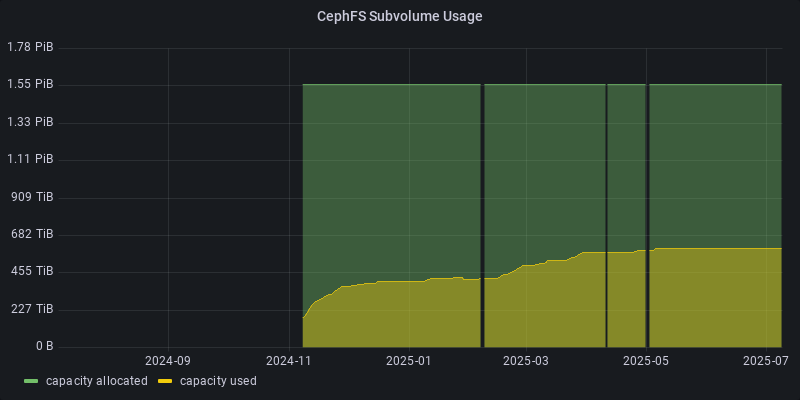
Task: Click the 2024-09 x-axis date label
Action: tap(168, 361)
